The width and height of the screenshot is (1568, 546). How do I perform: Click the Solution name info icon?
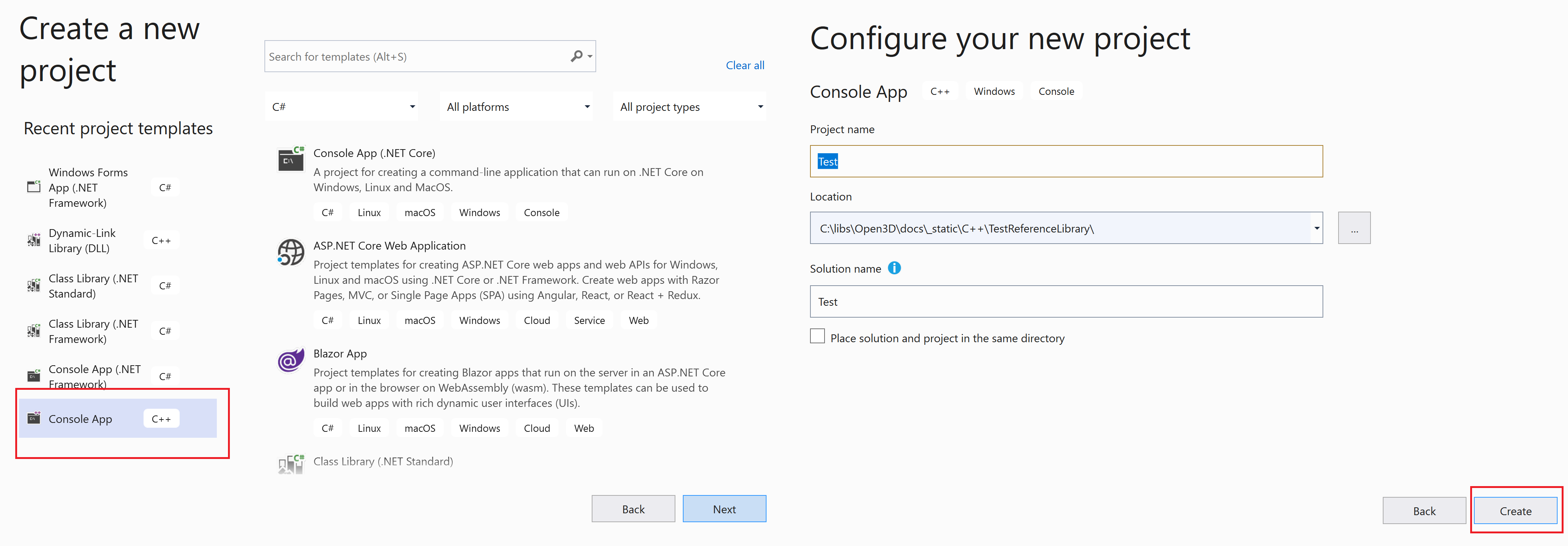click(895, 268)
